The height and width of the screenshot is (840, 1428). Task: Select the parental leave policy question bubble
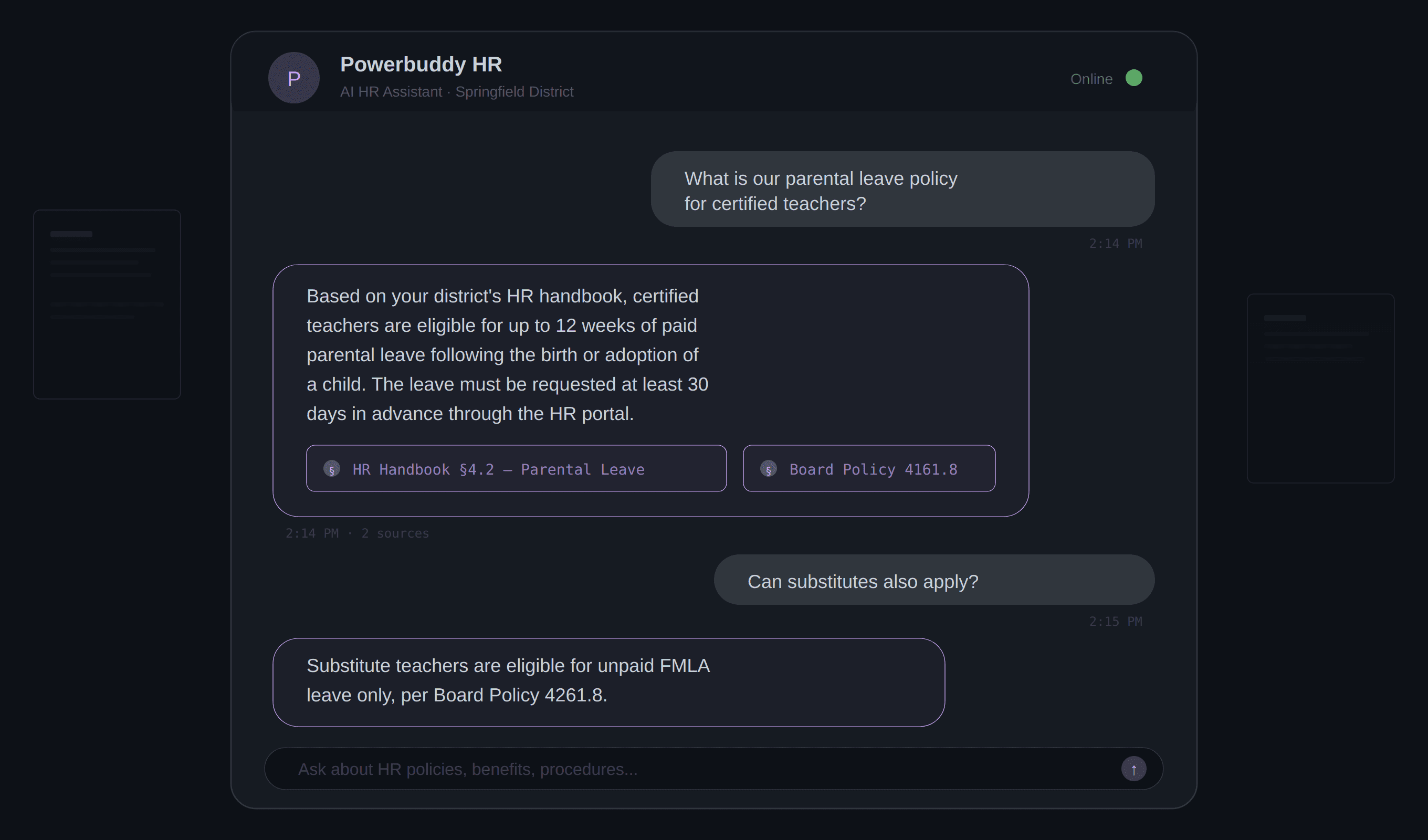(x=902, y=190)
